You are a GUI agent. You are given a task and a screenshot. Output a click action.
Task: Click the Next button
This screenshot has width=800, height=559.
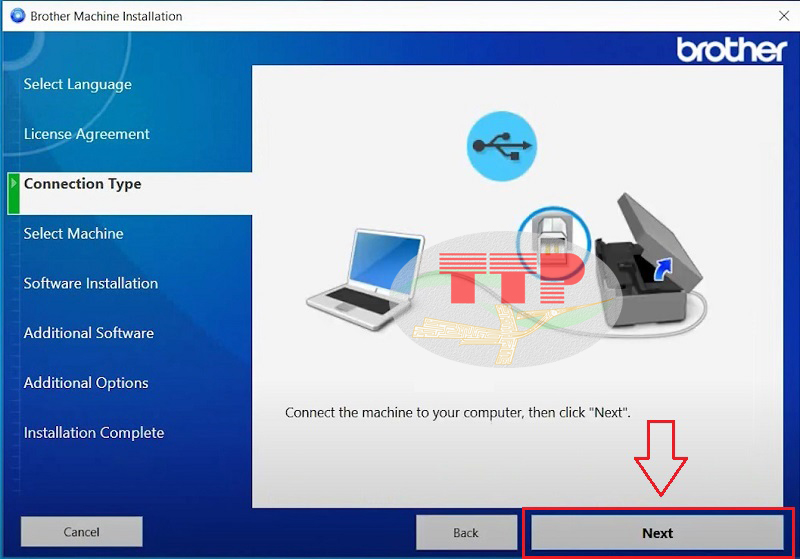coord(657,533)
